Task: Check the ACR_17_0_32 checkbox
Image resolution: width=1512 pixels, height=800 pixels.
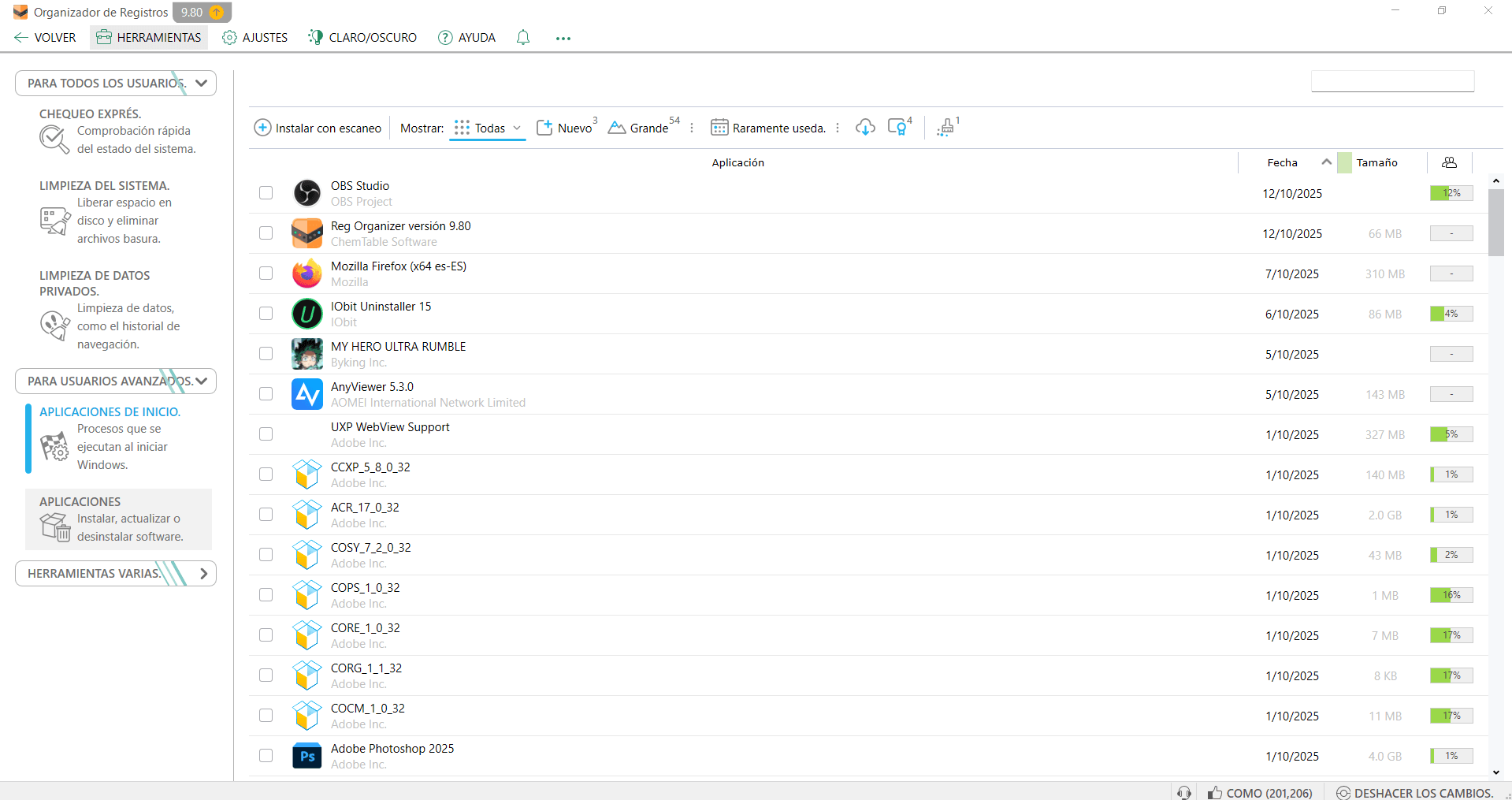Action: (x=266, y=515)
